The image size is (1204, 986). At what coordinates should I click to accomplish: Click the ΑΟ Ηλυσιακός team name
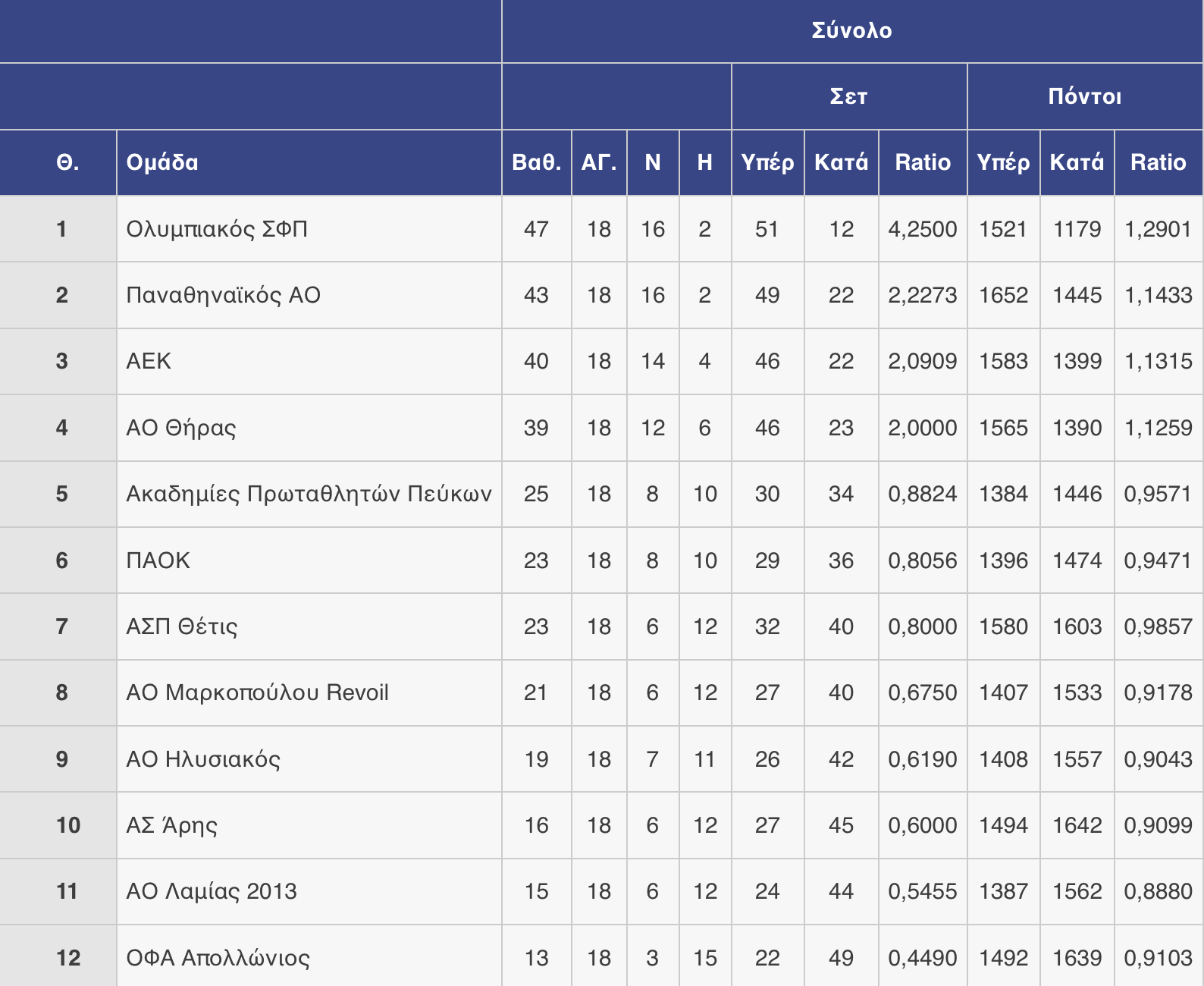coord(203,759)
